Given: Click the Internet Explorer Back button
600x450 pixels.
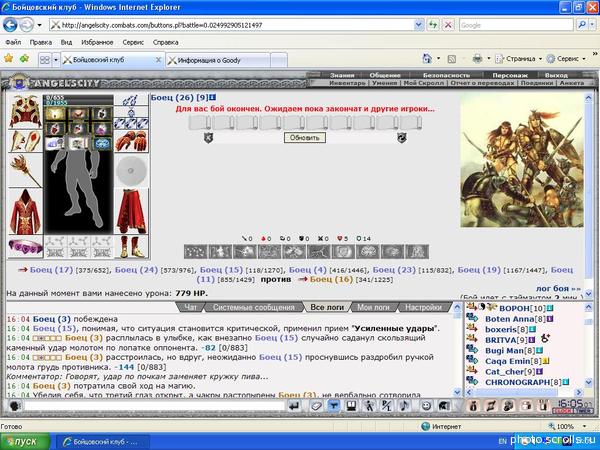Looking at the screenshot, I should (x=10, y=25).
